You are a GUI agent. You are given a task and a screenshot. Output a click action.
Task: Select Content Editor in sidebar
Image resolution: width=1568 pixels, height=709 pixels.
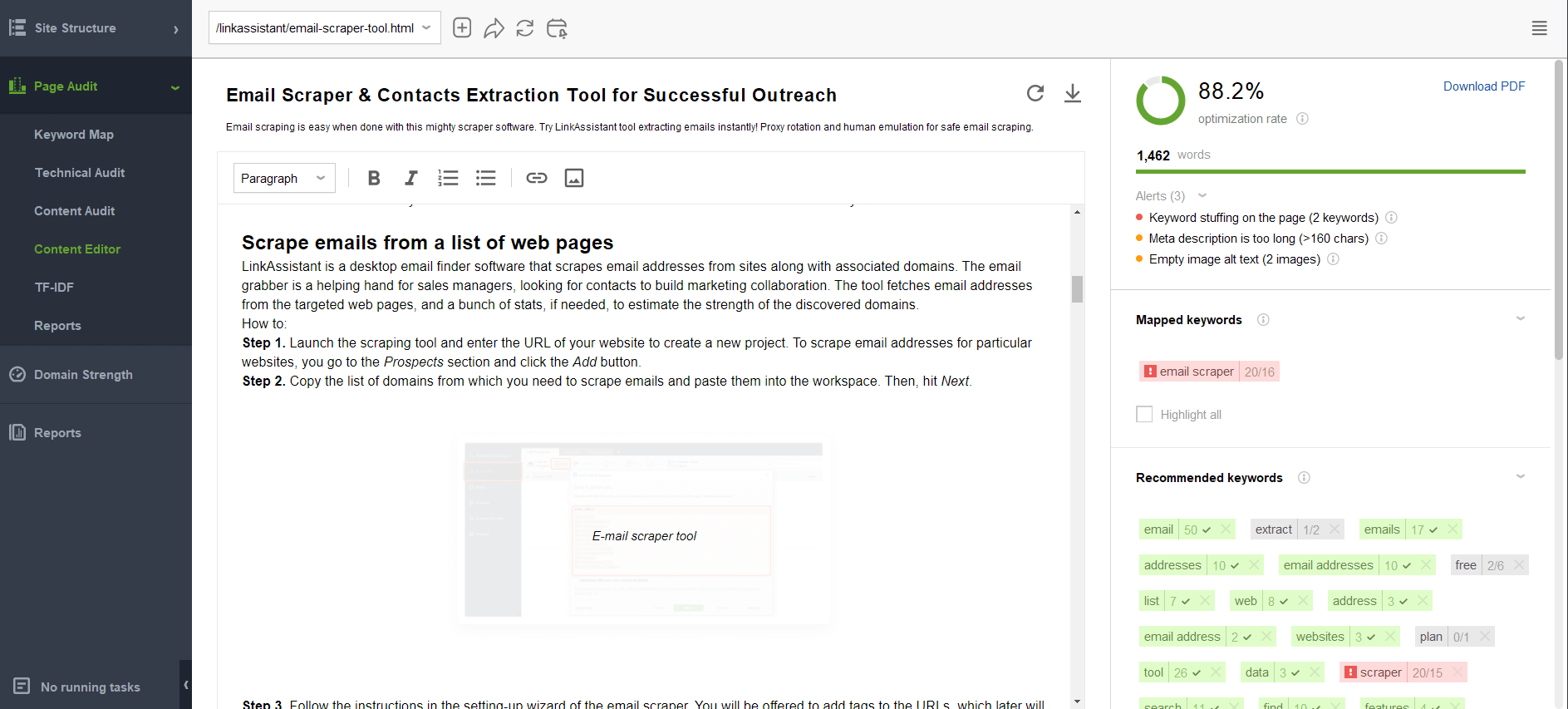pyautogui.click(x=77, y=249)
